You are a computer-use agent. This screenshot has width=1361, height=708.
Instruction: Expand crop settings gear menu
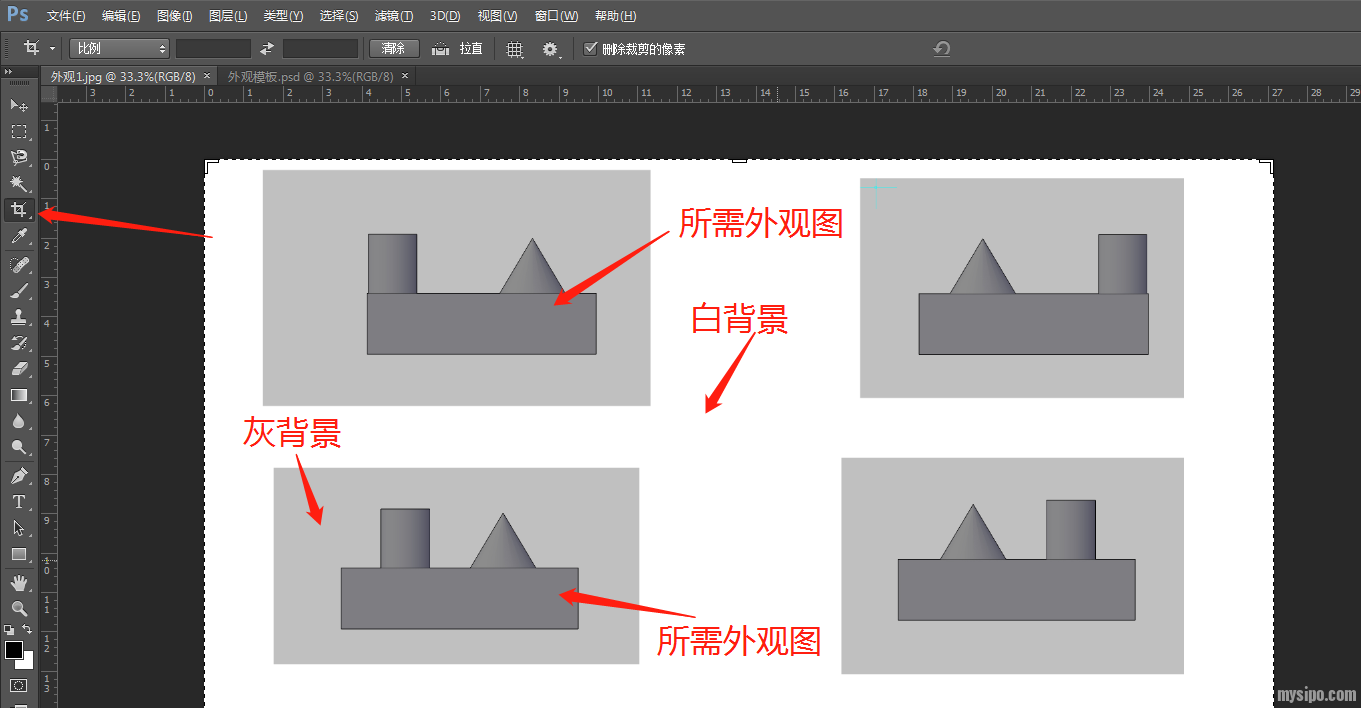point(550,49)
